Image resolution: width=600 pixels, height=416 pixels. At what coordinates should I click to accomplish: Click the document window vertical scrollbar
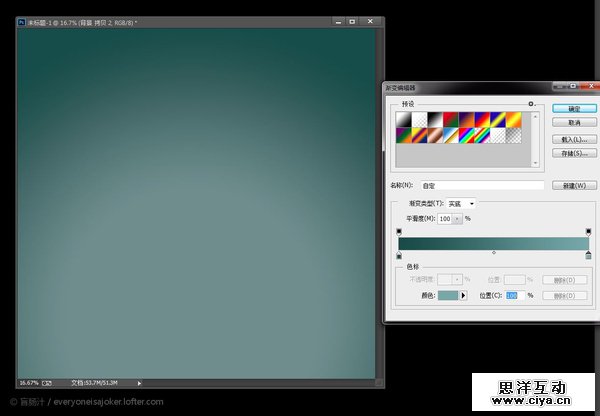click(380, 203)
